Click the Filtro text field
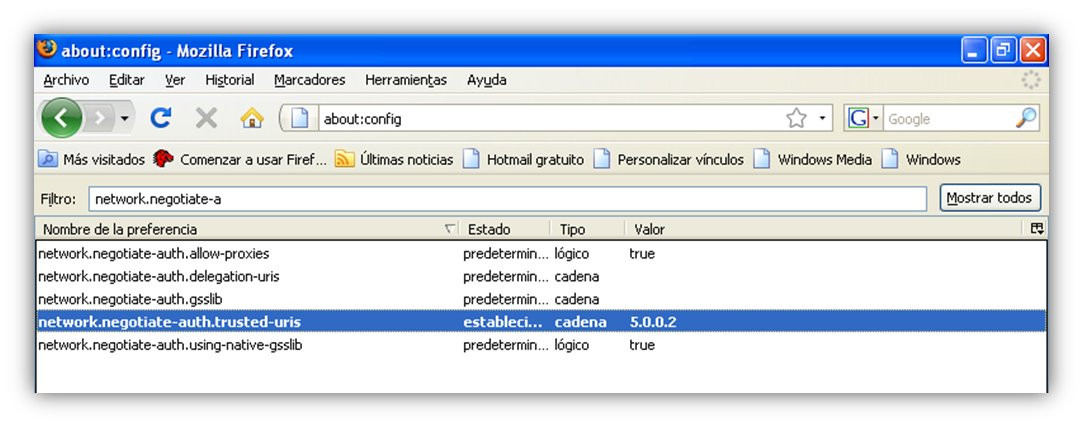1083x427 pixels. (508, 199)
